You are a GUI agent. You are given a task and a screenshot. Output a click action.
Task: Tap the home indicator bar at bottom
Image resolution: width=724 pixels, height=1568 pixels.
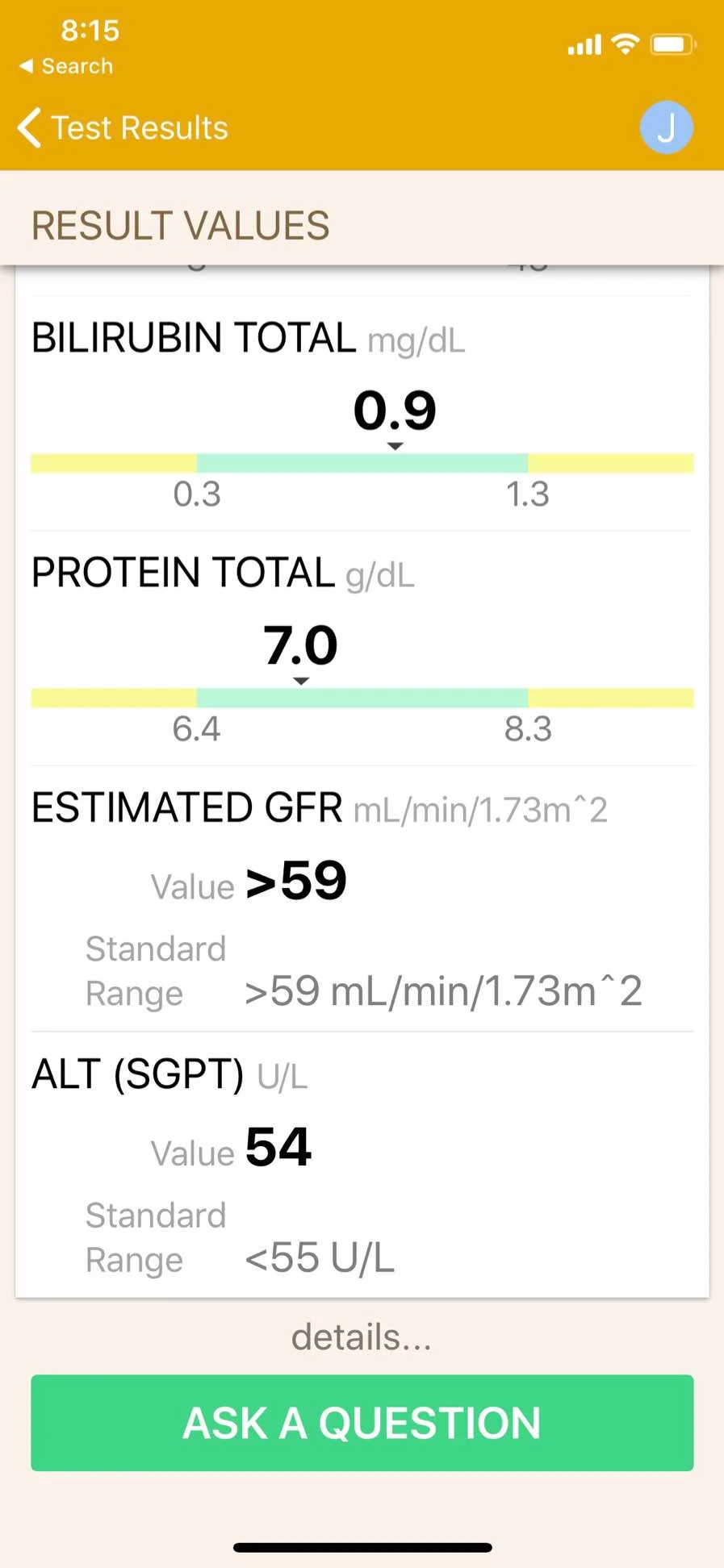tap(362, 1547)
